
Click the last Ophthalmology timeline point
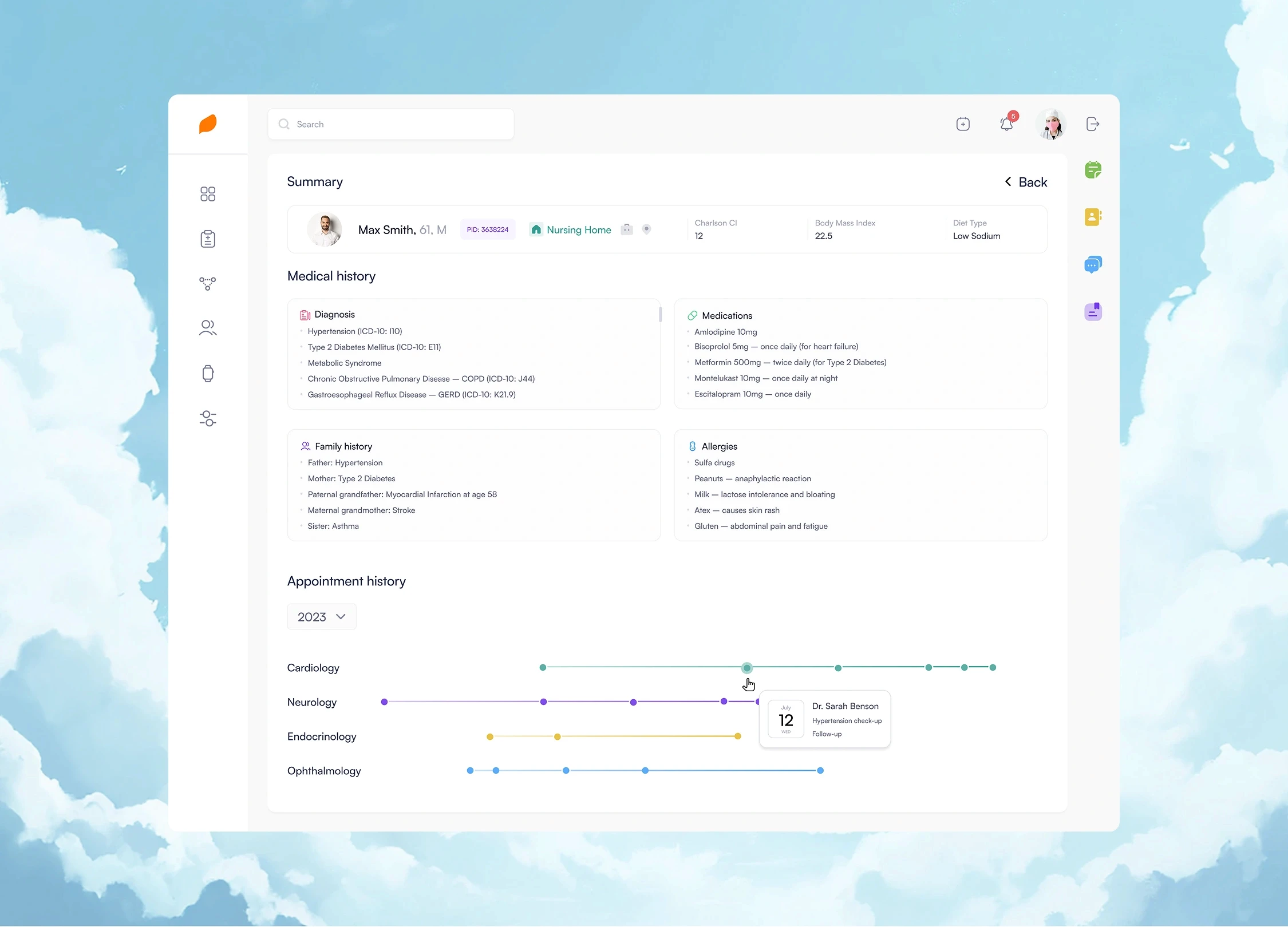coord(820,771)
